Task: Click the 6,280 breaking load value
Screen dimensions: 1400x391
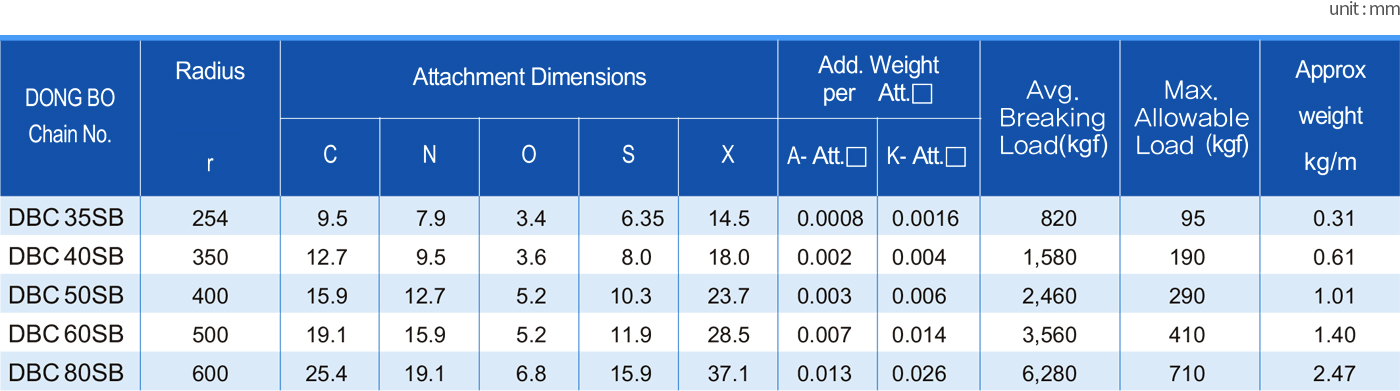Action: (x=1051, y=374)
